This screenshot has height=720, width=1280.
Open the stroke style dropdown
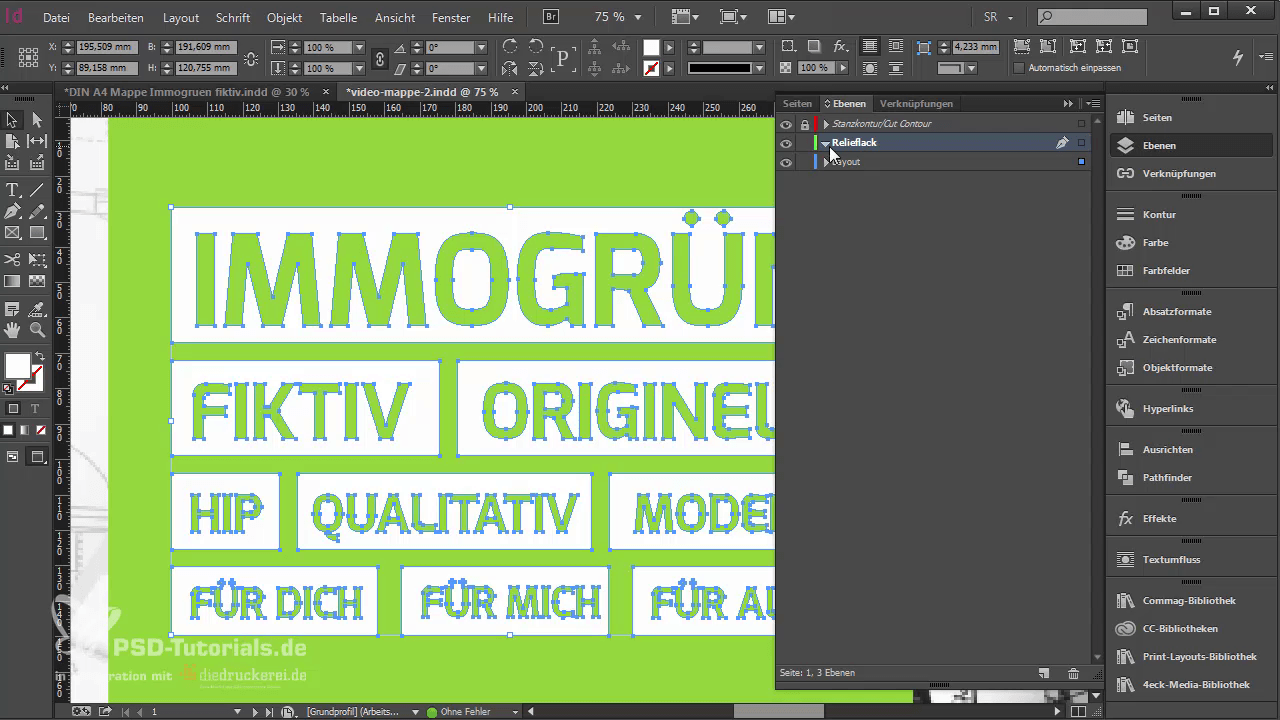757,68
